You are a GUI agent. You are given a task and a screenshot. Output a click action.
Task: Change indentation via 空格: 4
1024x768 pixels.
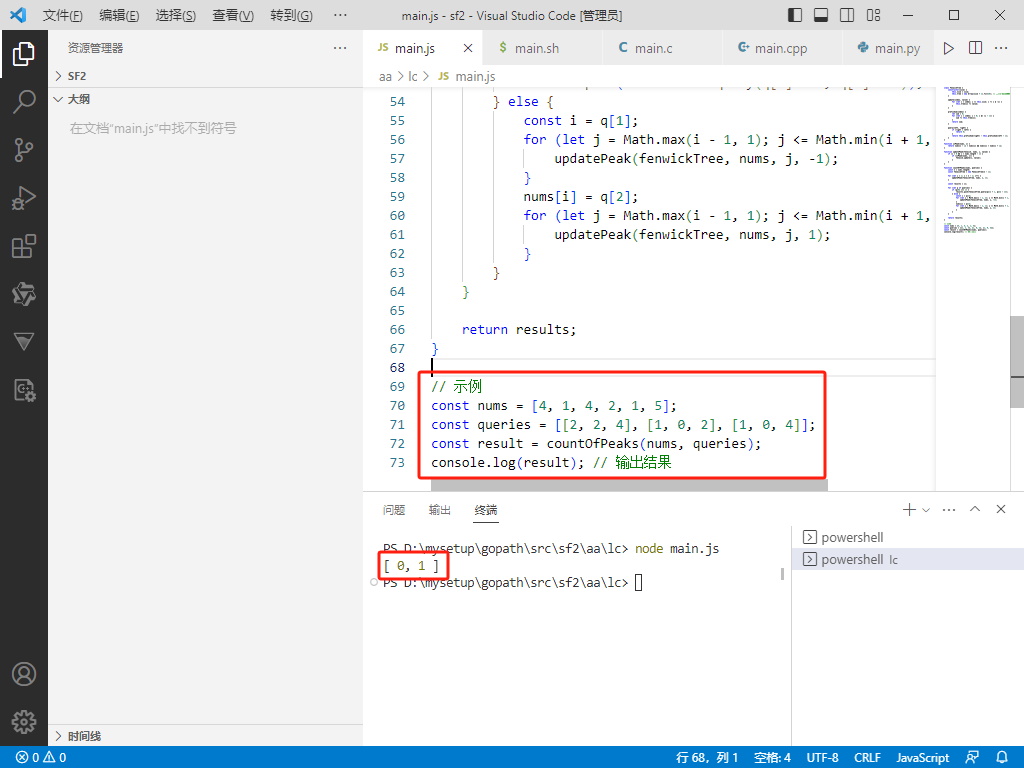[772, 758]
